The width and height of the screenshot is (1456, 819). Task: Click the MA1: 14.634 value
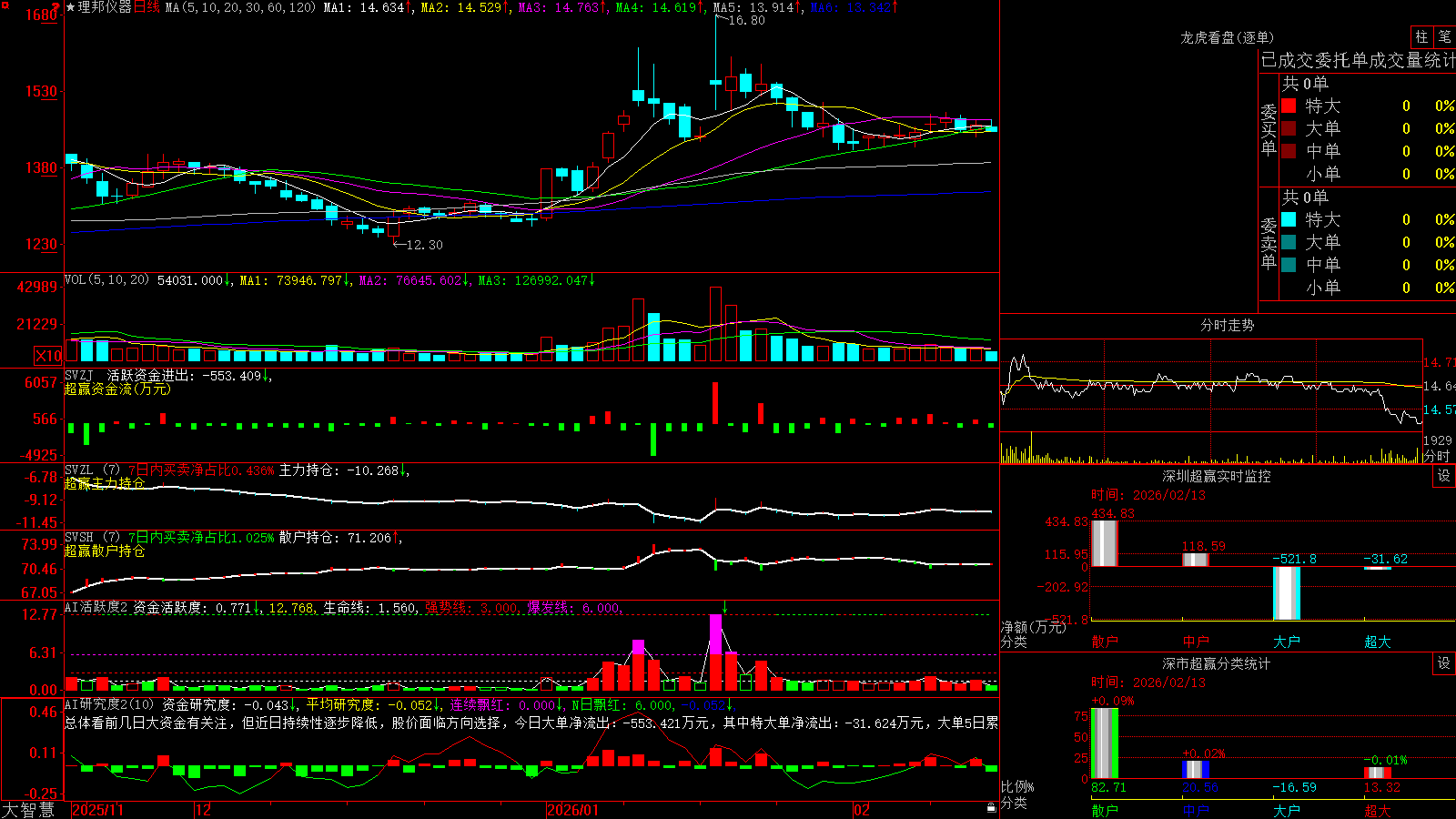point(363,7)
